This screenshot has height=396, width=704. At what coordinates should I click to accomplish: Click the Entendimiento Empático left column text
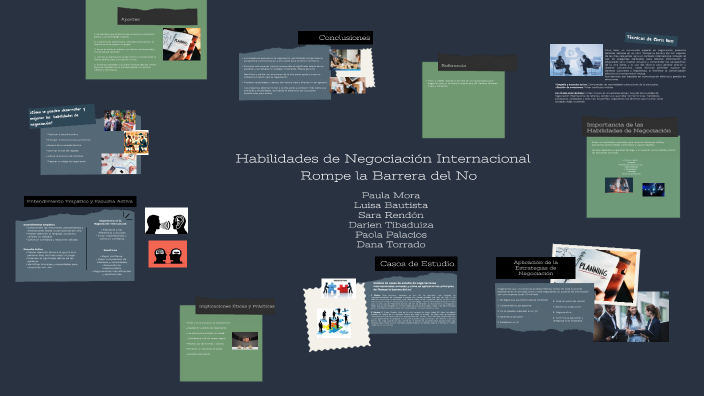point(53,247)
